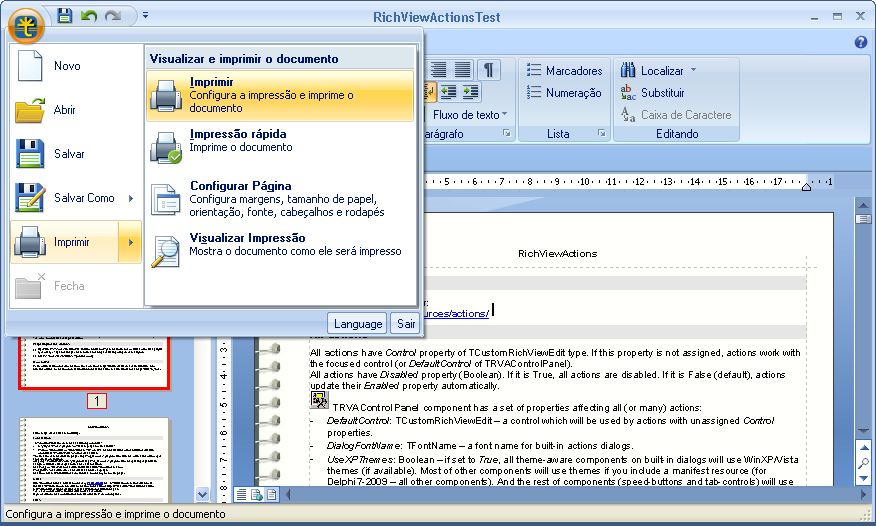Screen dimensions: 876x526
Task: Click the Undo arrow in quick access toolbar
Action: pos(89,16)
